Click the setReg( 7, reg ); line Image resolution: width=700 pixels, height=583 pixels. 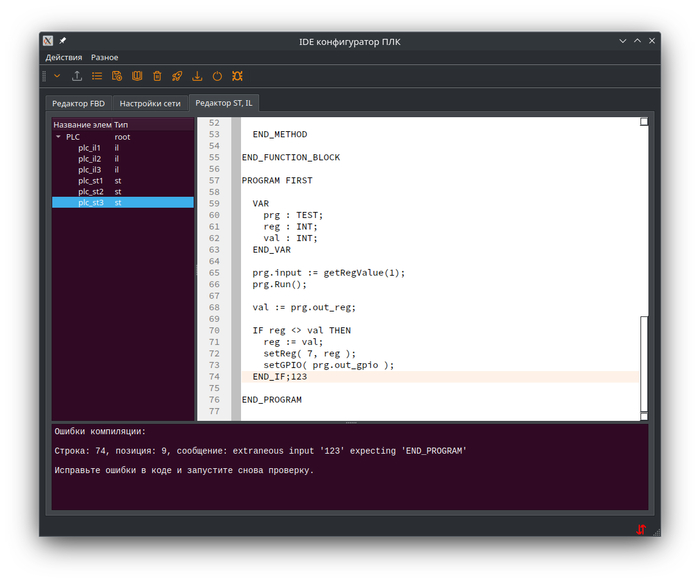tap(309, 354)
